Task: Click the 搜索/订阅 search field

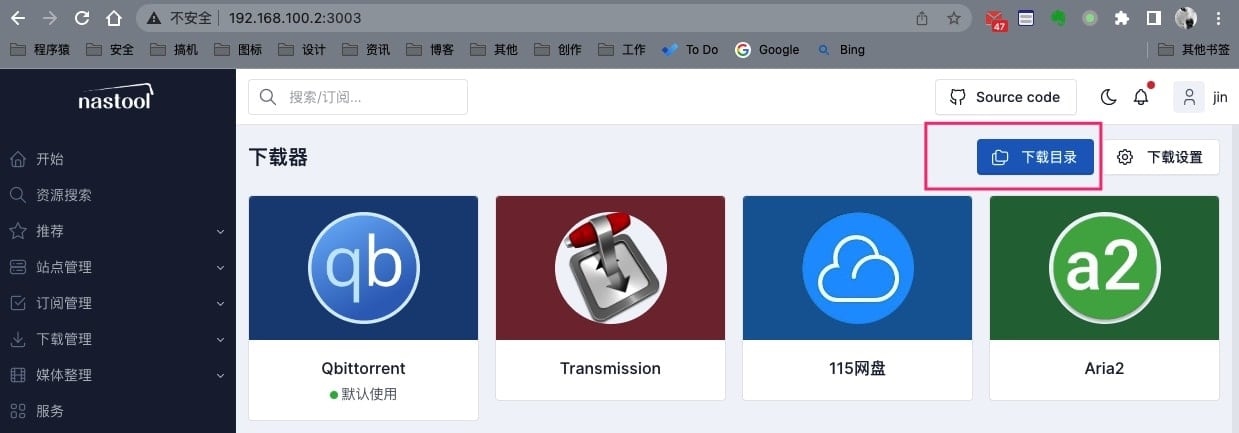Action: click(358, 97)
